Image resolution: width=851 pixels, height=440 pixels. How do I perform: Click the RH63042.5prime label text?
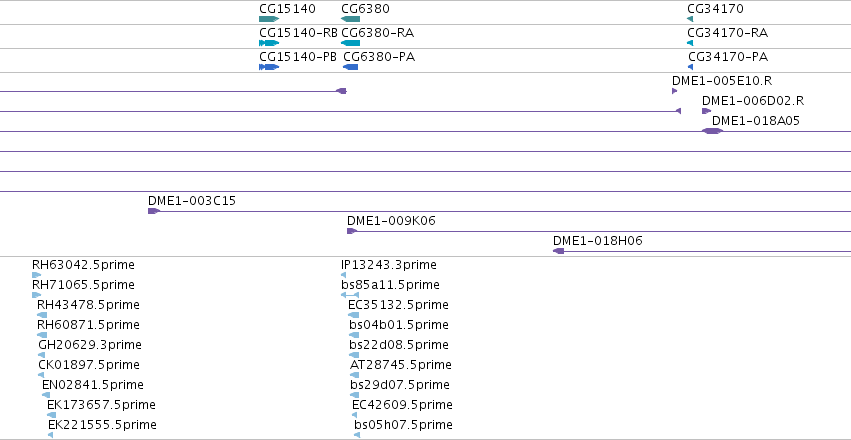[83, 265]
